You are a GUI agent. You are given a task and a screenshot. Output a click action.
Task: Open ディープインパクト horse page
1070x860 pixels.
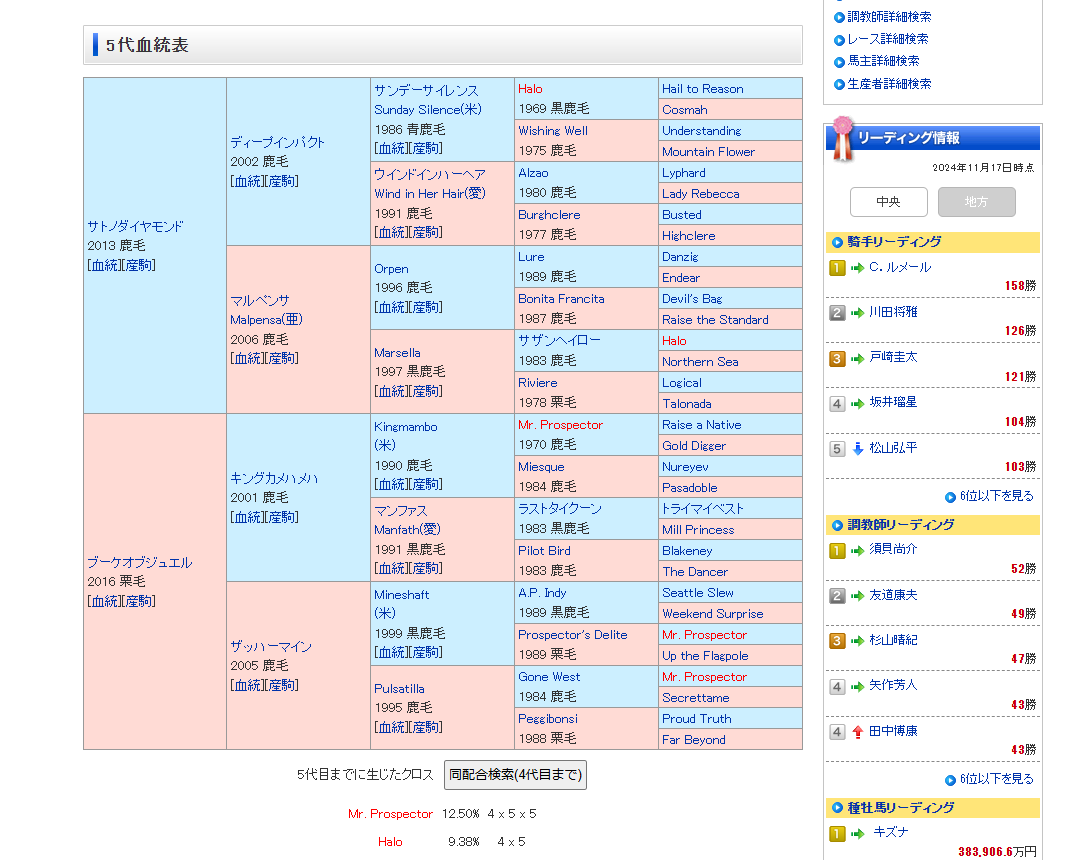[277, 142]
